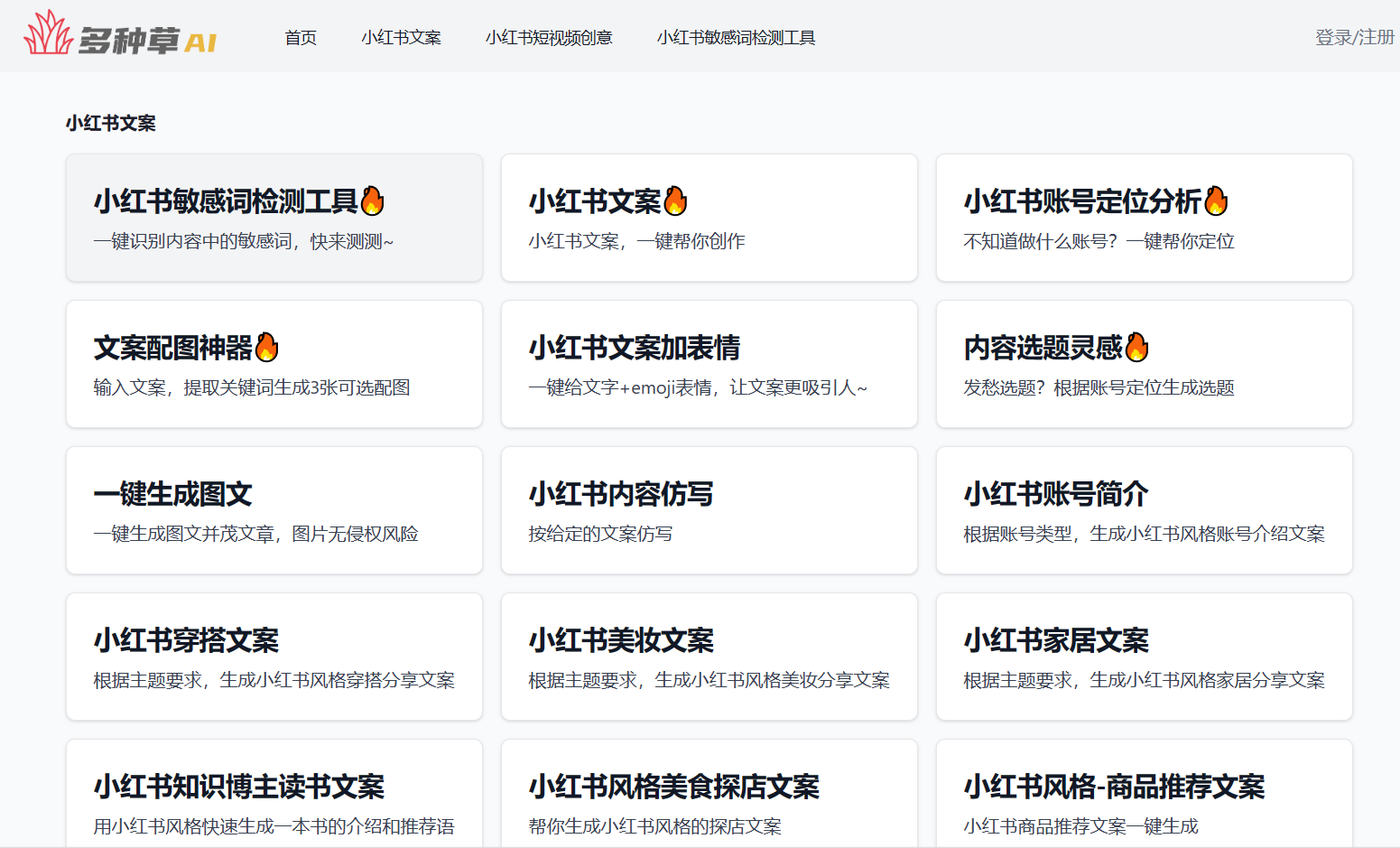Image resolution: width=1400 pixels, height=848 pixels.
Task: Choose the 小红书穿搭文案 card
Action: [x=274, y=657]
